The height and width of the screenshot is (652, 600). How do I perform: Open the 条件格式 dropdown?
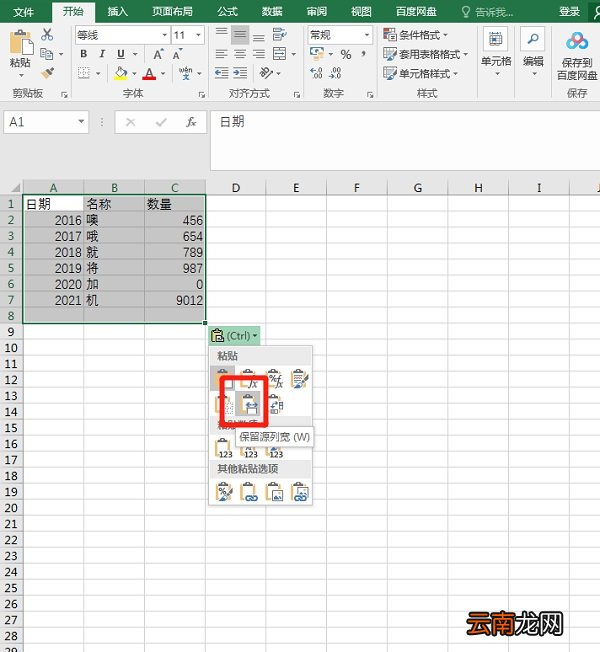pyautogui.click(x=415, y=35)
